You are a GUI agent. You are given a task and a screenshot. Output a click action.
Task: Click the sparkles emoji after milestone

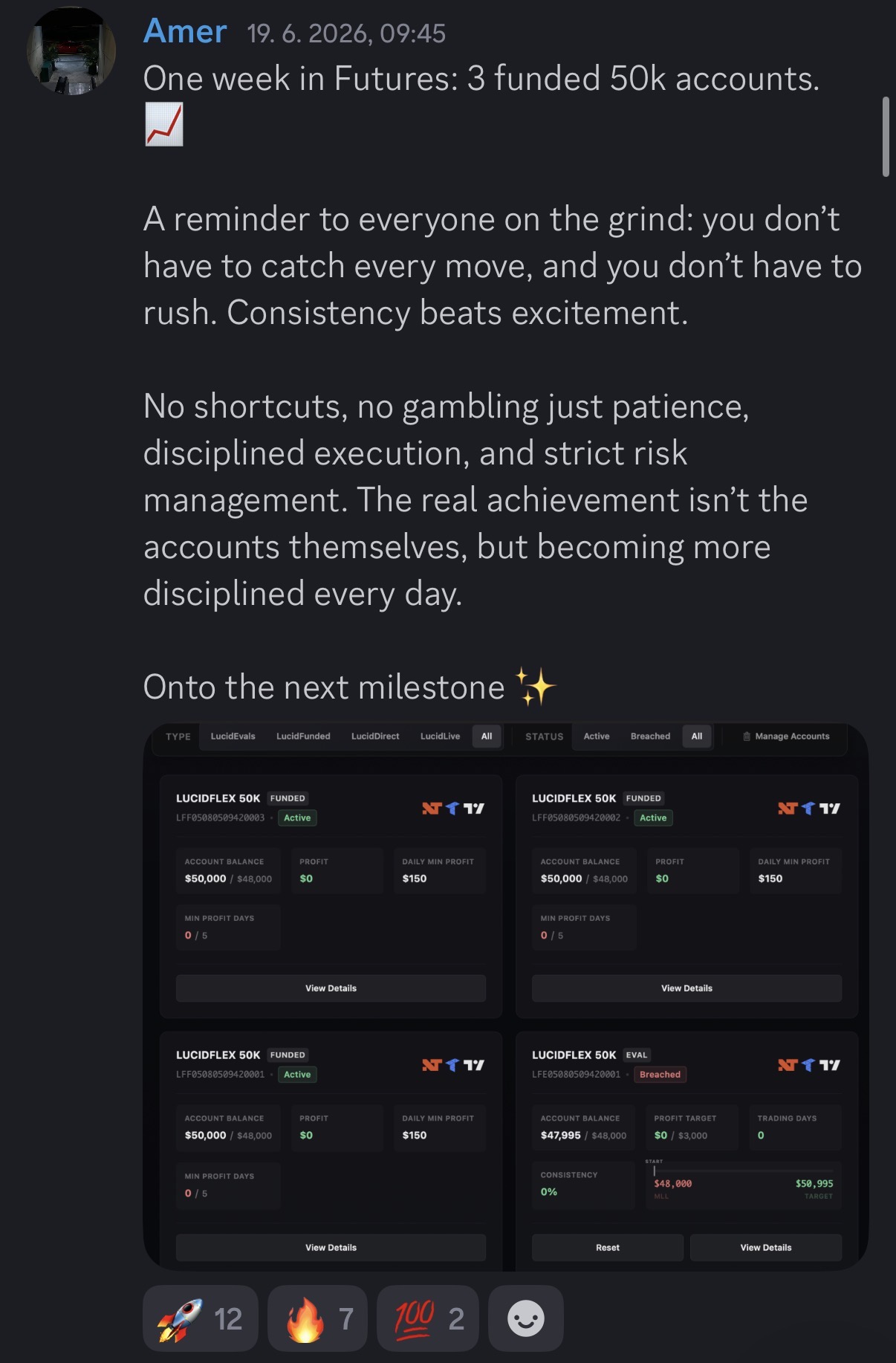coord(536,687)
